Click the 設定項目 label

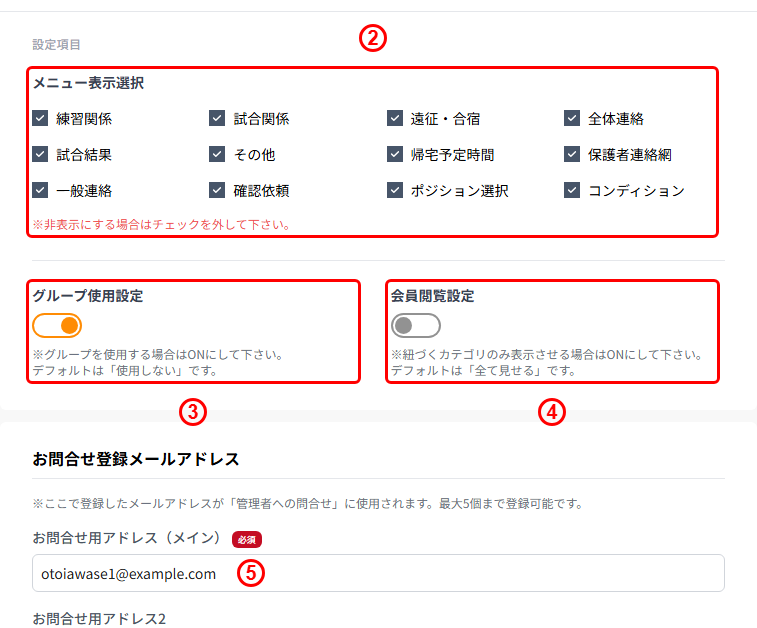56,45
